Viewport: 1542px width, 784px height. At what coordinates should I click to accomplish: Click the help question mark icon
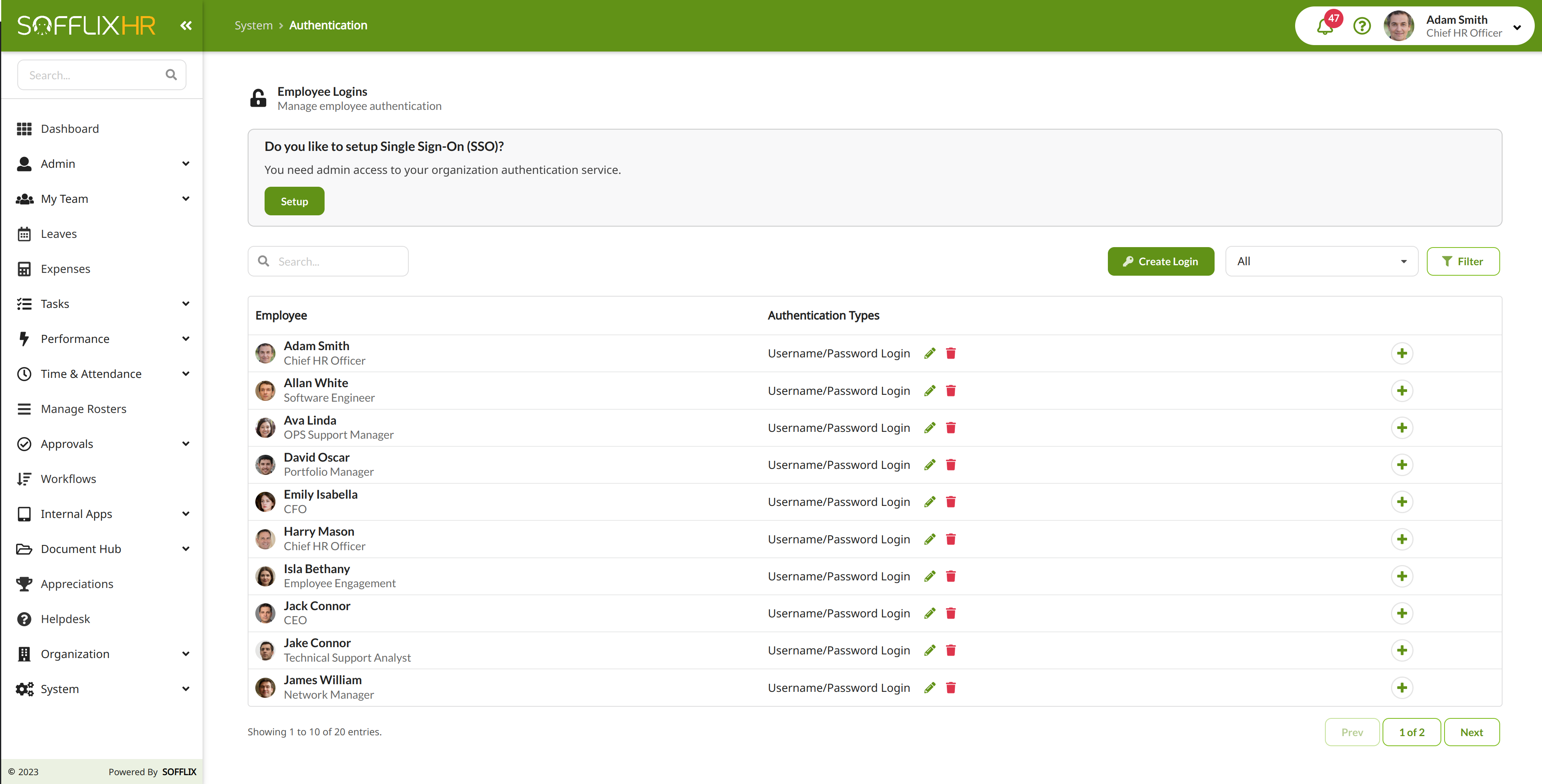tap(1362, 26)
